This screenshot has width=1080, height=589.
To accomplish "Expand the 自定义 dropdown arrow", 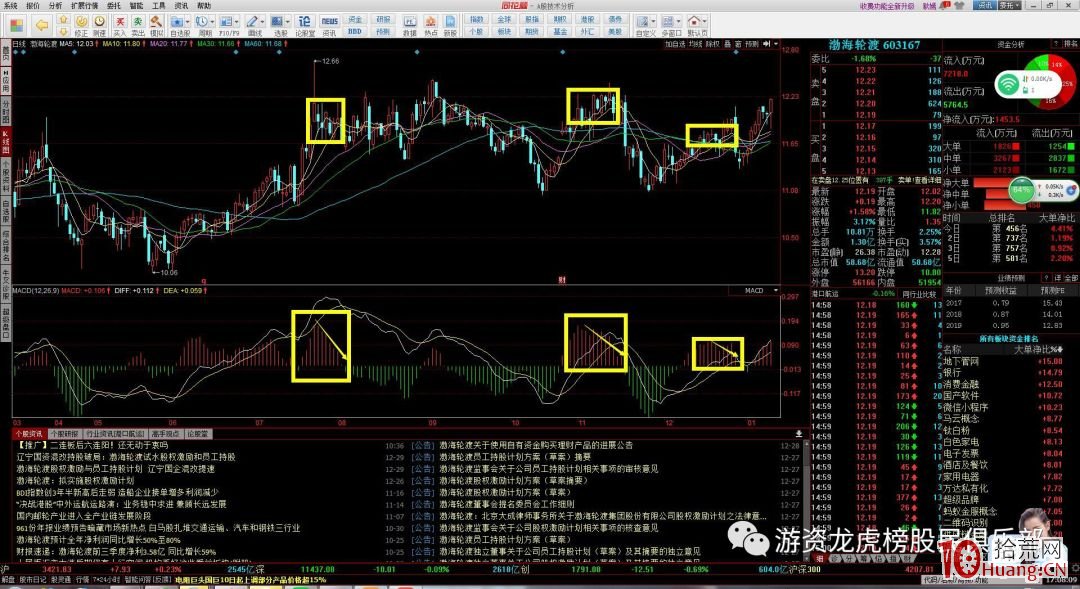I will (x=654, y=22).
